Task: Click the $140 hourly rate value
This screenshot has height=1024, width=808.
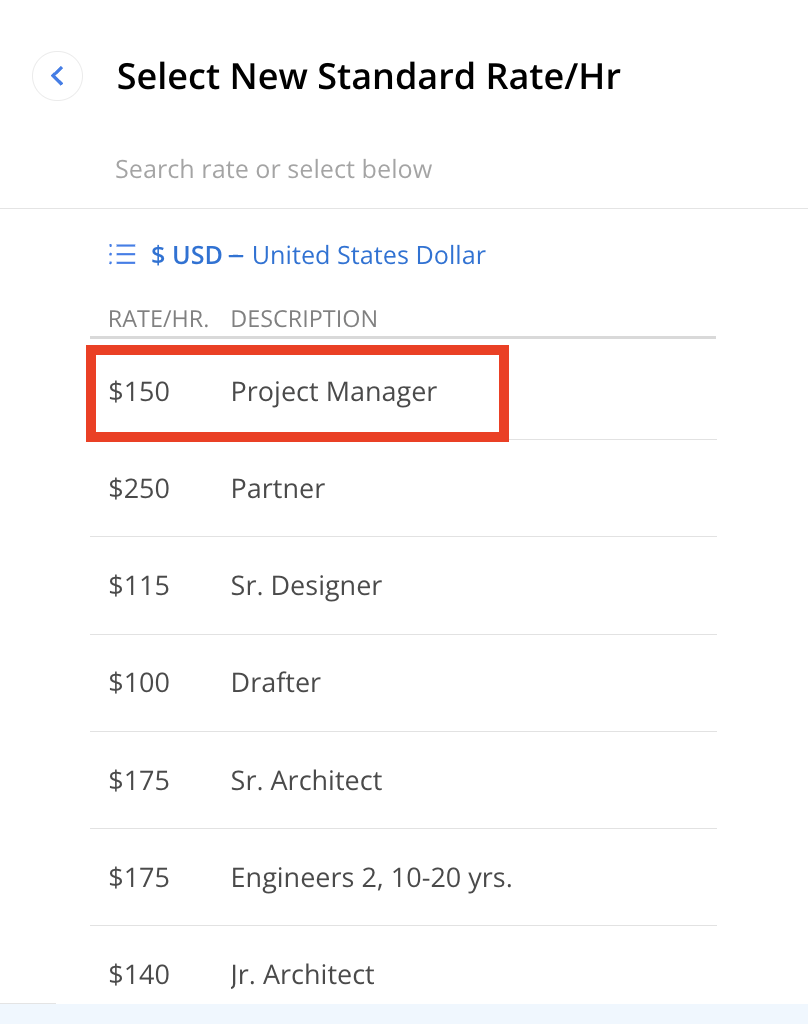Action: [x=139, y=974]
